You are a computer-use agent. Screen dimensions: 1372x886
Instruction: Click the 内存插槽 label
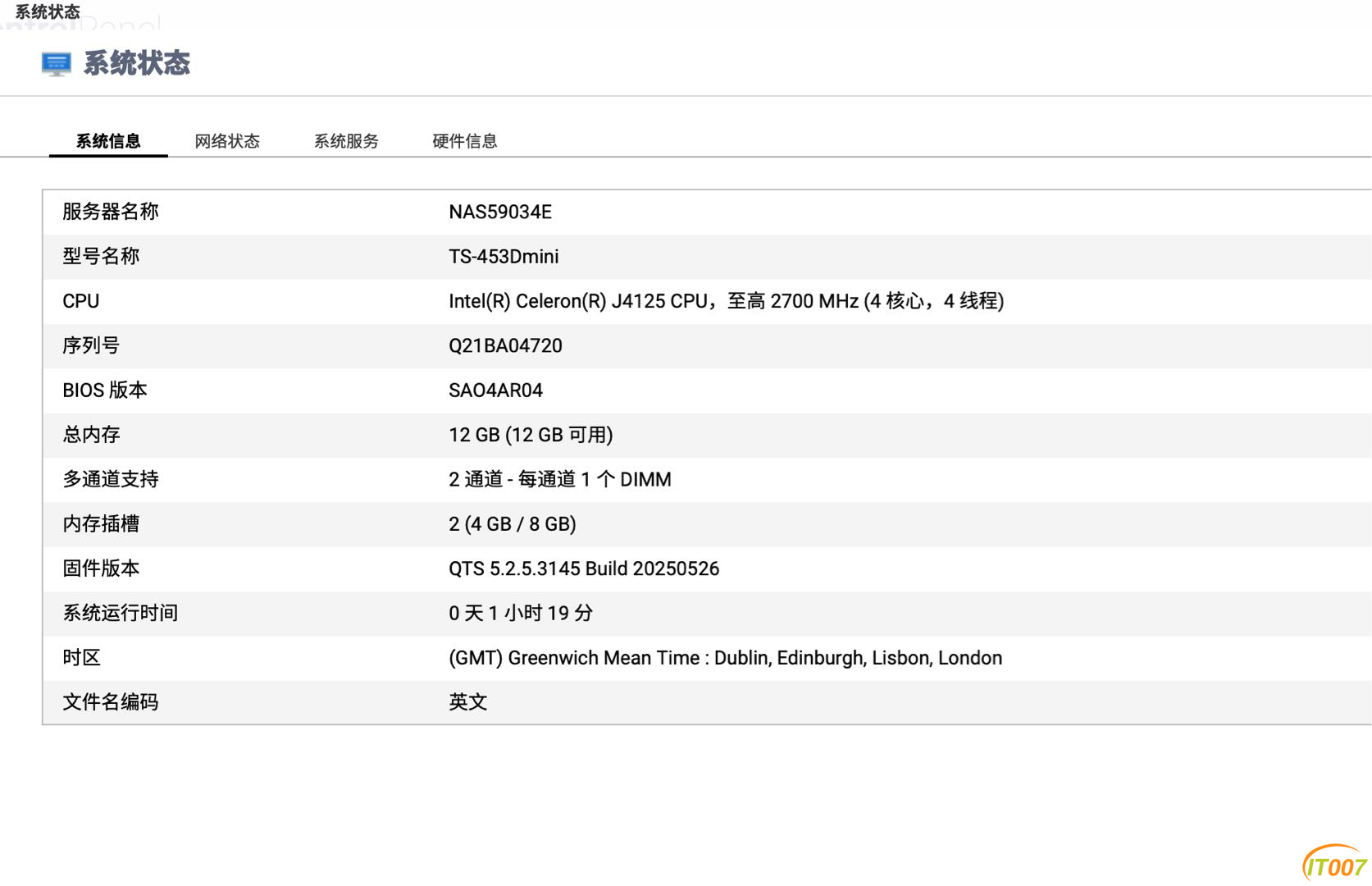pyautogui.click(x=101, y=524)
